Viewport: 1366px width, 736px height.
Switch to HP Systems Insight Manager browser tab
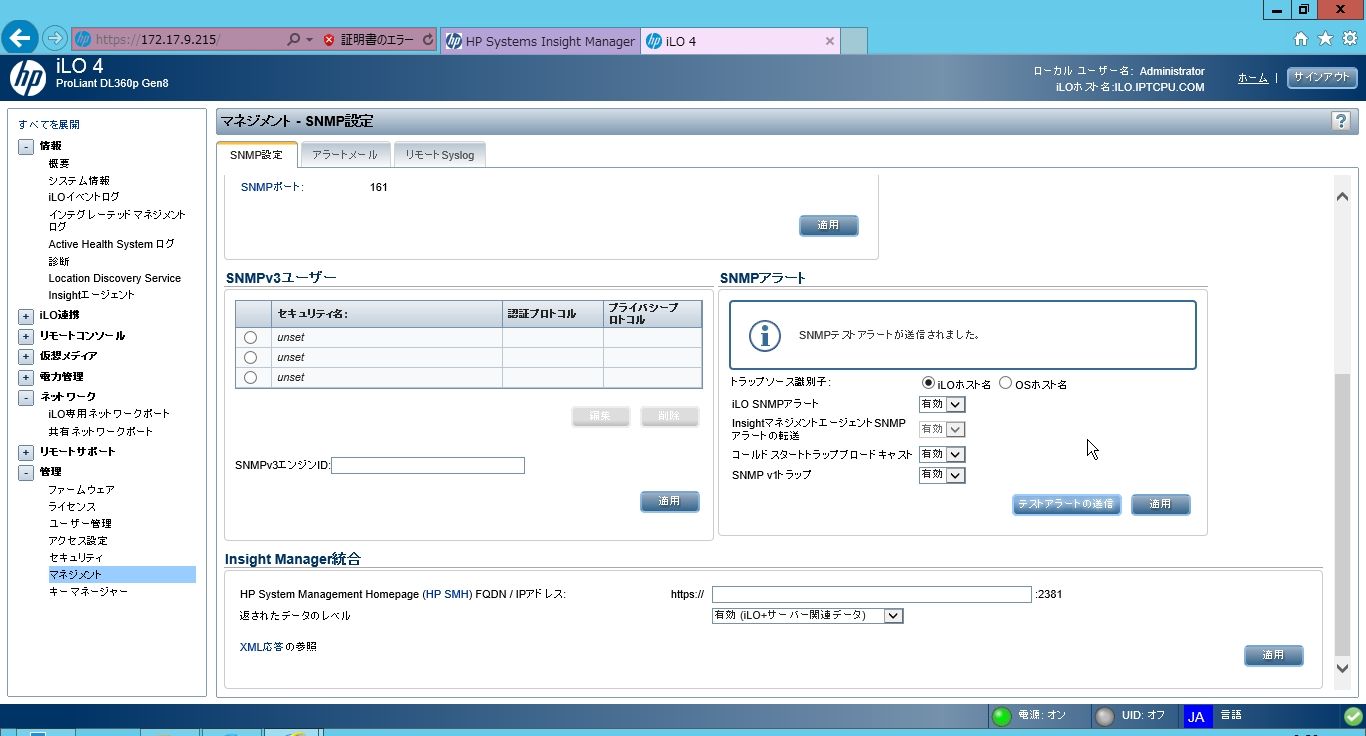(x=540, y=41)
